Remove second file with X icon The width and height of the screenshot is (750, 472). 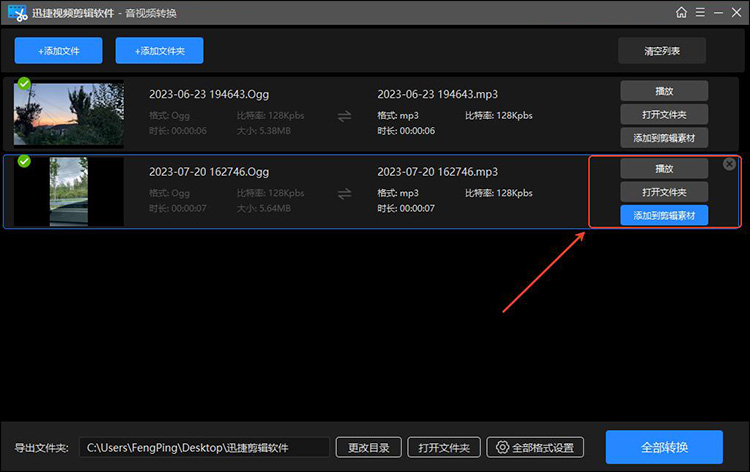[x=729, y=165]
